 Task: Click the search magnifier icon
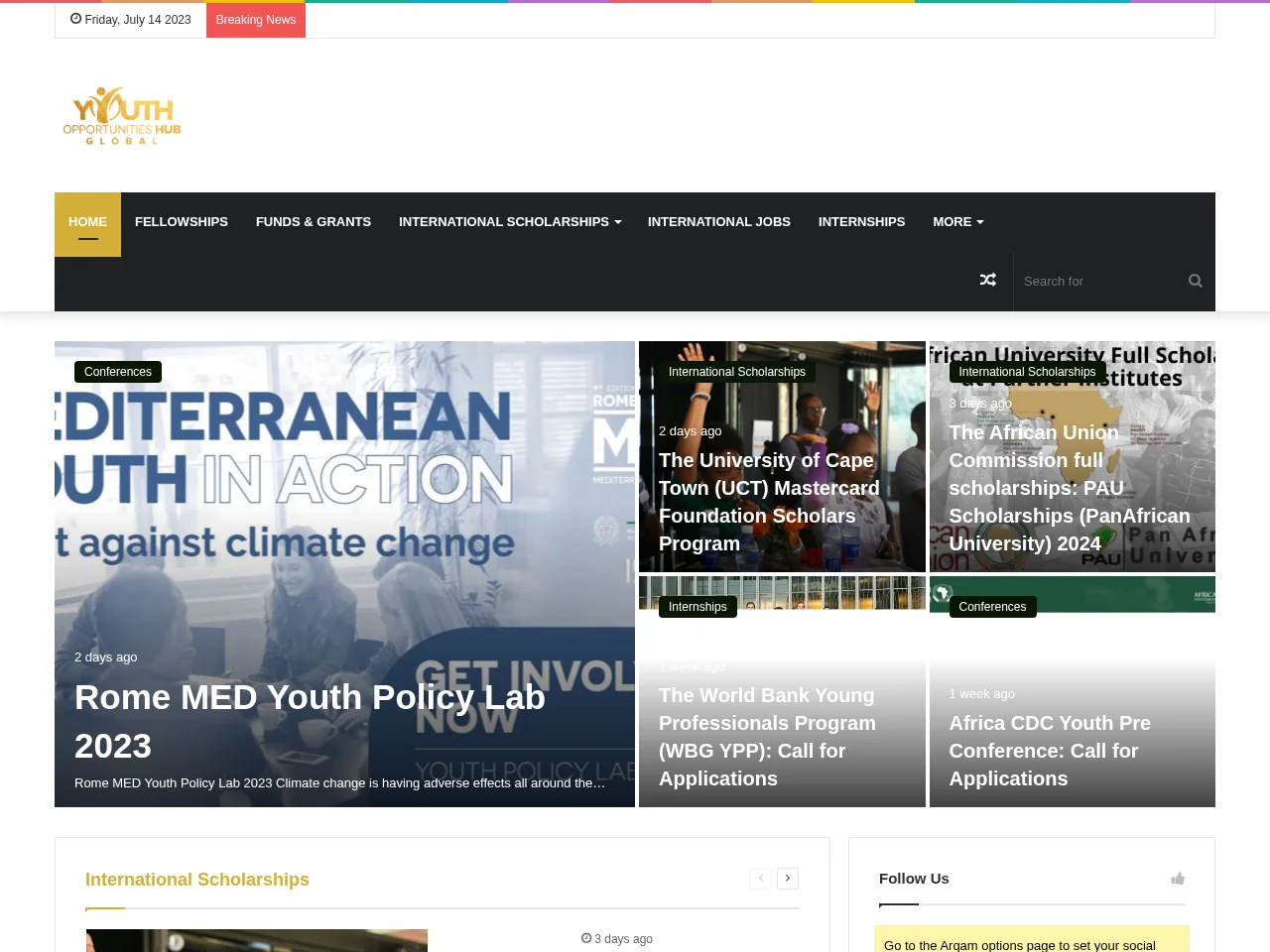click(x=1196, y=281)
